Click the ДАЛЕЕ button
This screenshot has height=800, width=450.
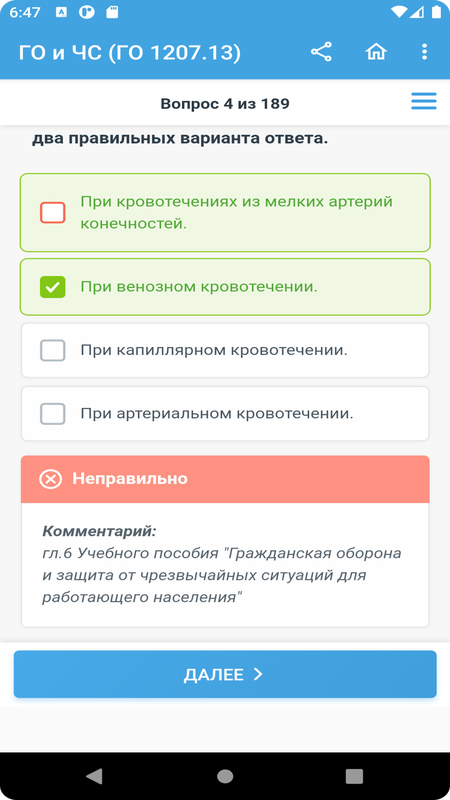[225, 674]
